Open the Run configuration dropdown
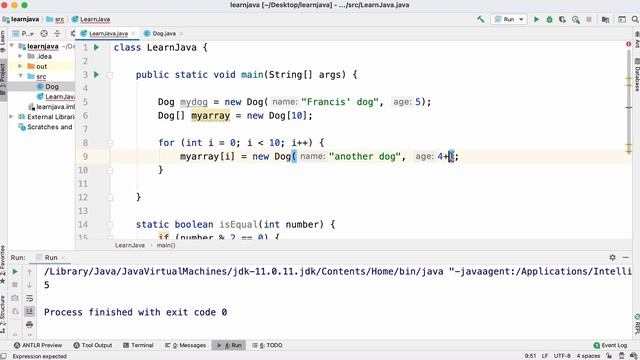The width and height of the screenshot is (640, 360). 509,19
